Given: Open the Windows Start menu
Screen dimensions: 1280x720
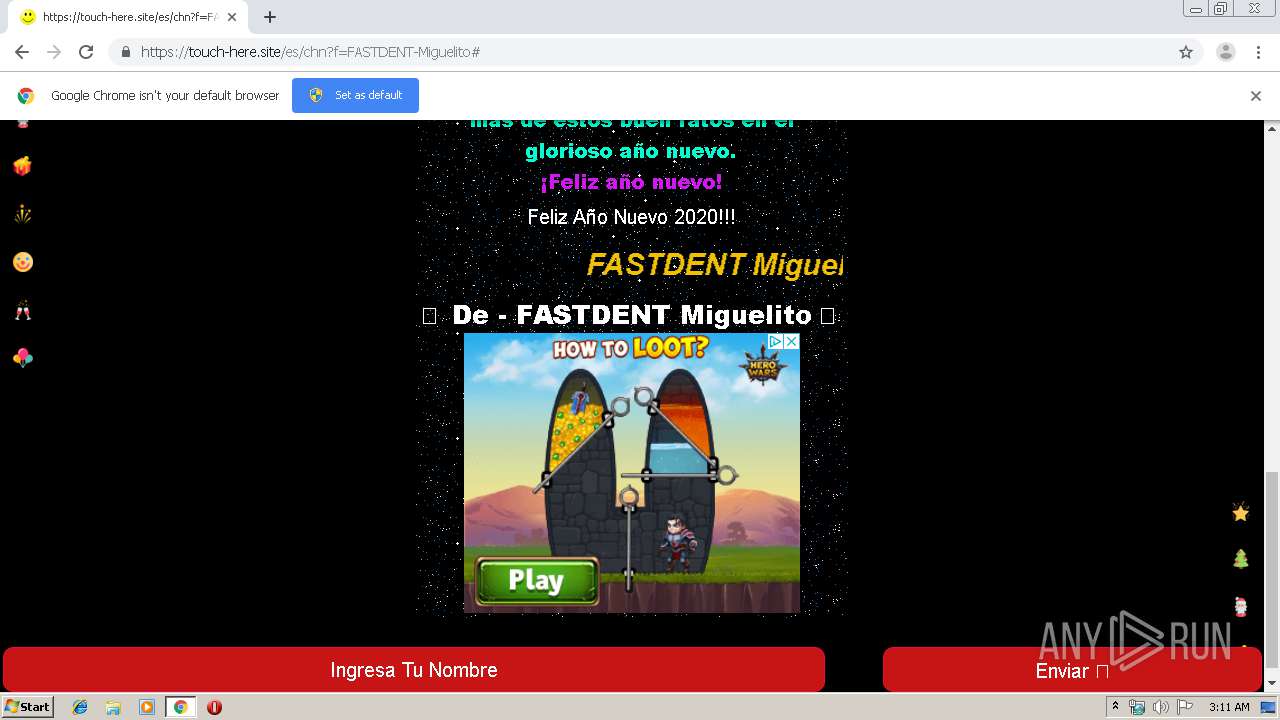Looking at the screenshot, I should click(27, 707).
